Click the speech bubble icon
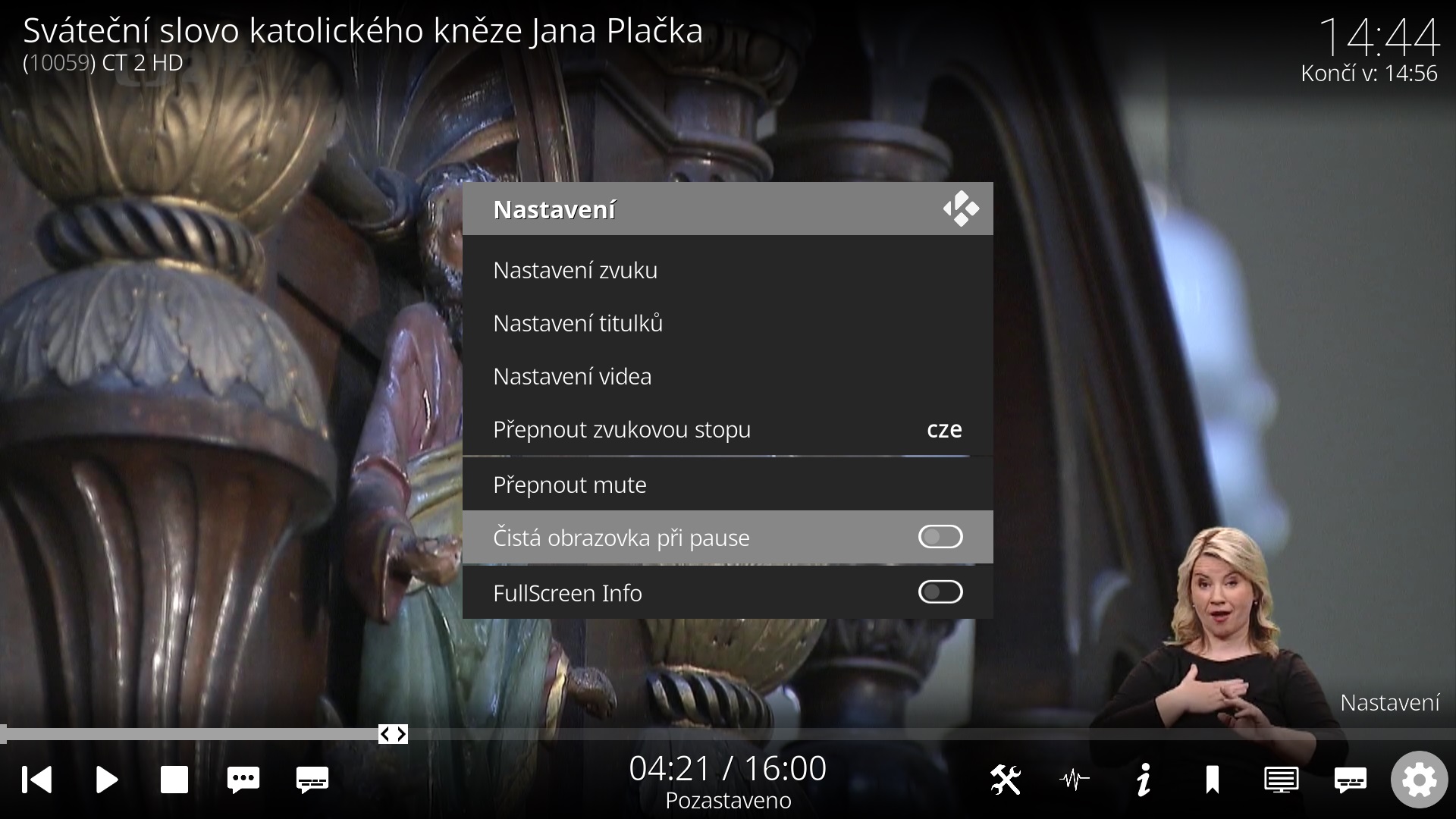Screen dimensions: 1456x819 click(243, 780)
